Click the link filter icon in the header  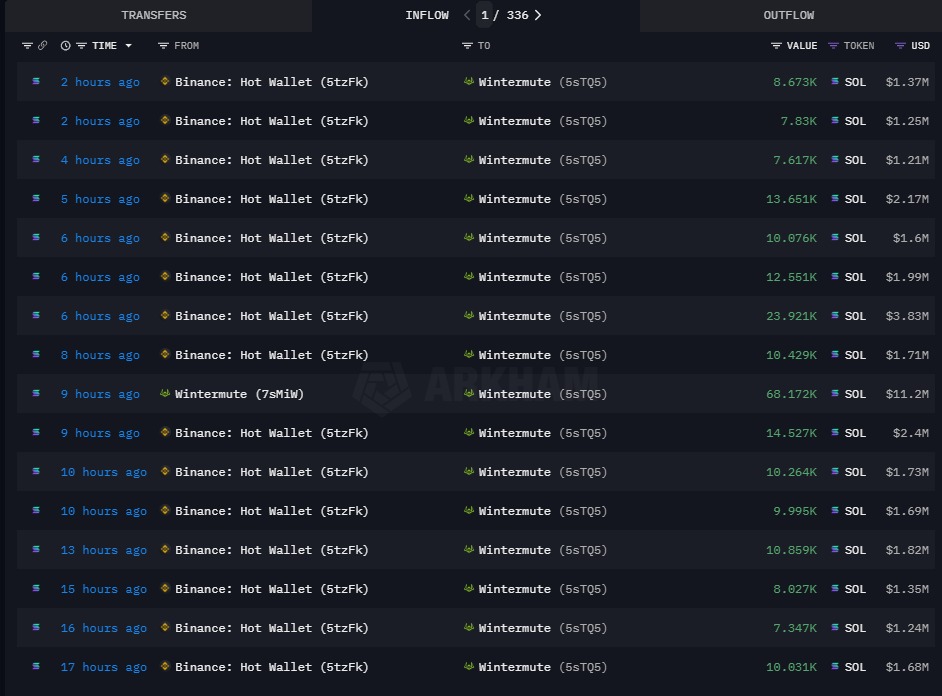[42, 45]
